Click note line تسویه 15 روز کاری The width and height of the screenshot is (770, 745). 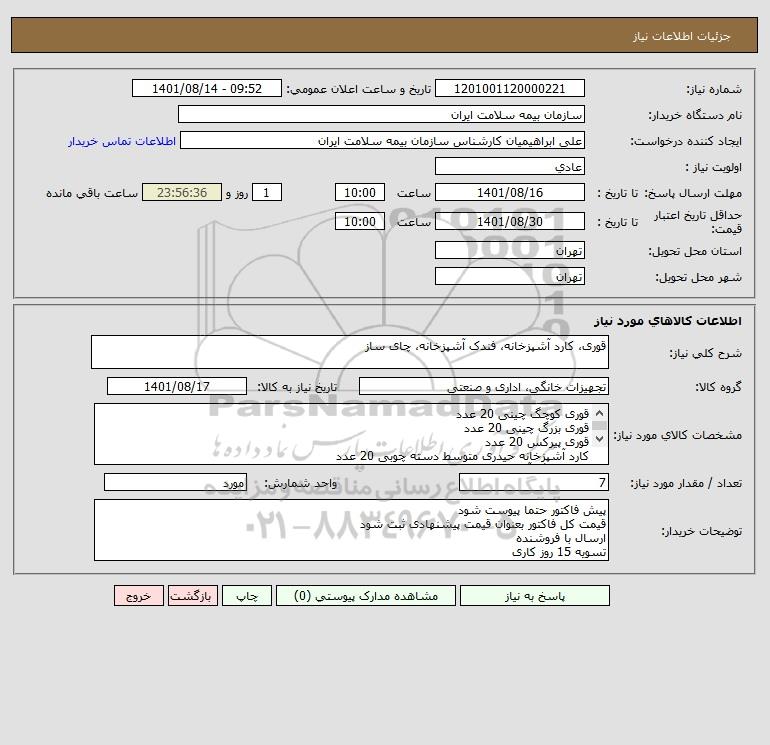(559, 552)
